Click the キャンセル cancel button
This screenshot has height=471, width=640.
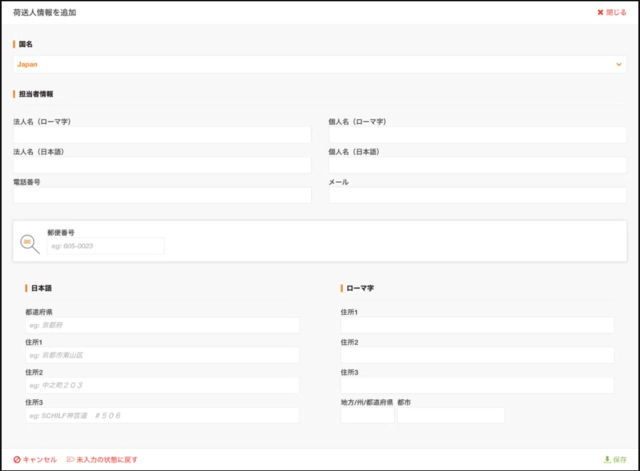click(x=35, y=459)
